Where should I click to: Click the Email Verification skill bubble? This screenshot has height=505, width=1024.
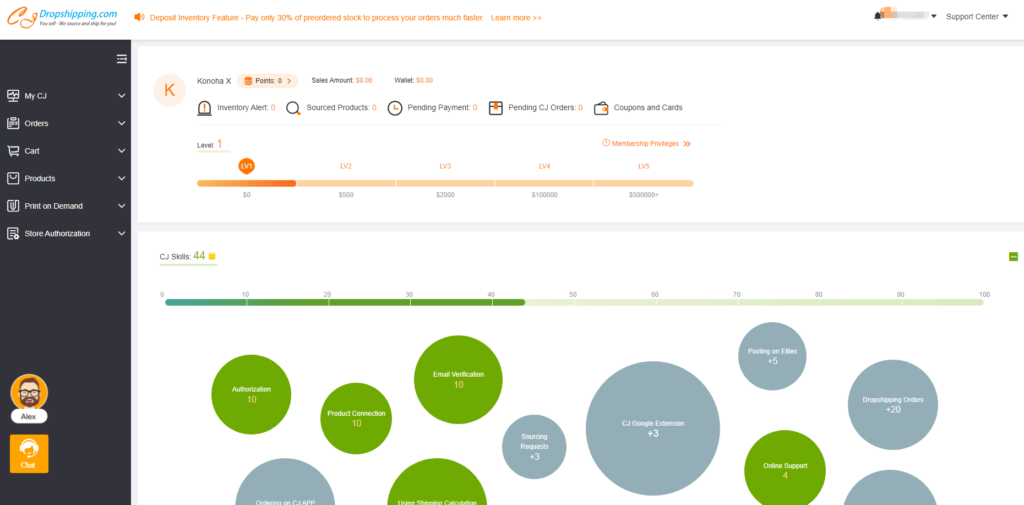(x=458, y=380)
